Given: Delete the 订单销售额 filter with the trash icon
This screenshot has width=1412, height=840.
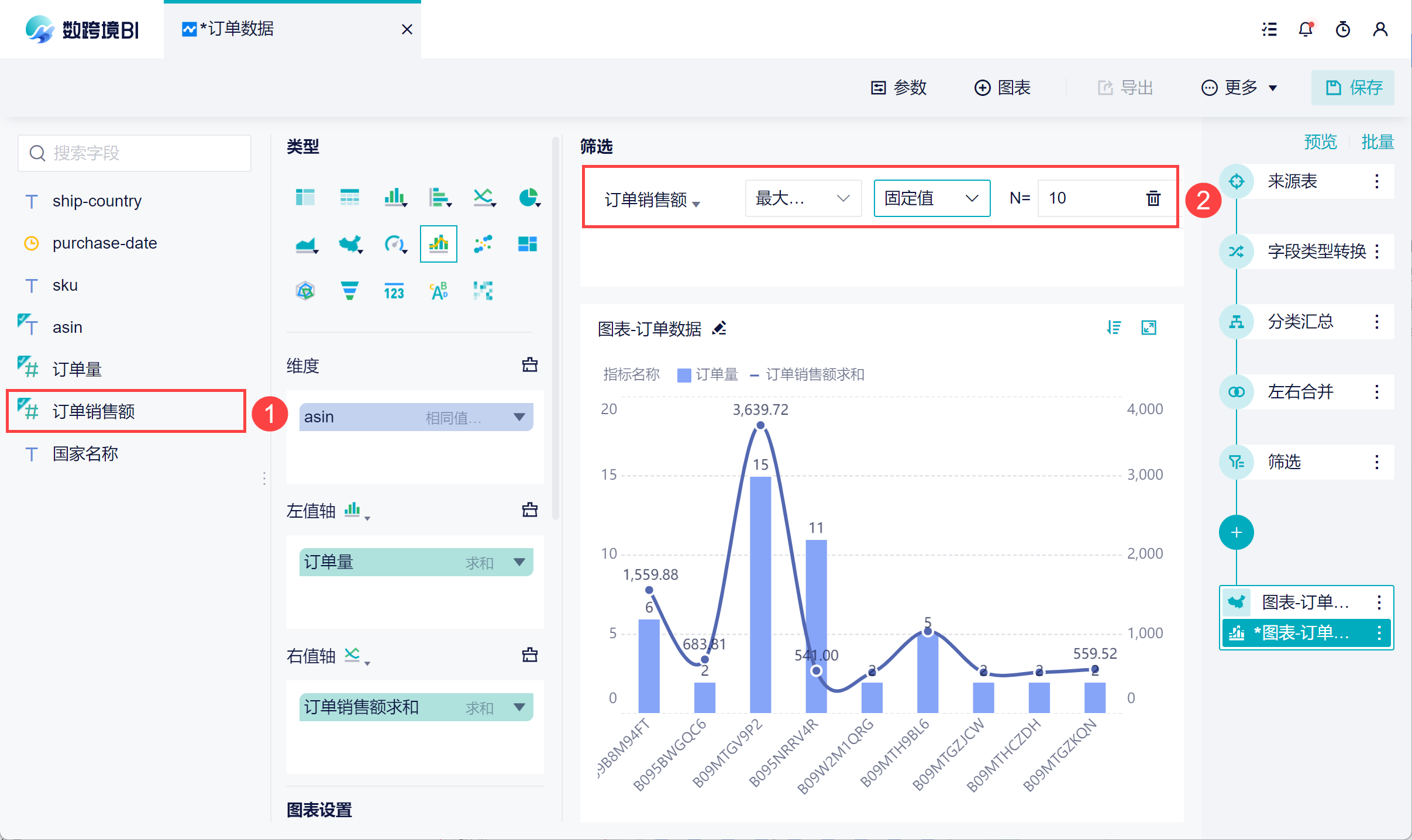Looking at the screenshot, I should pyautogui.click(x=1153, y=198).
